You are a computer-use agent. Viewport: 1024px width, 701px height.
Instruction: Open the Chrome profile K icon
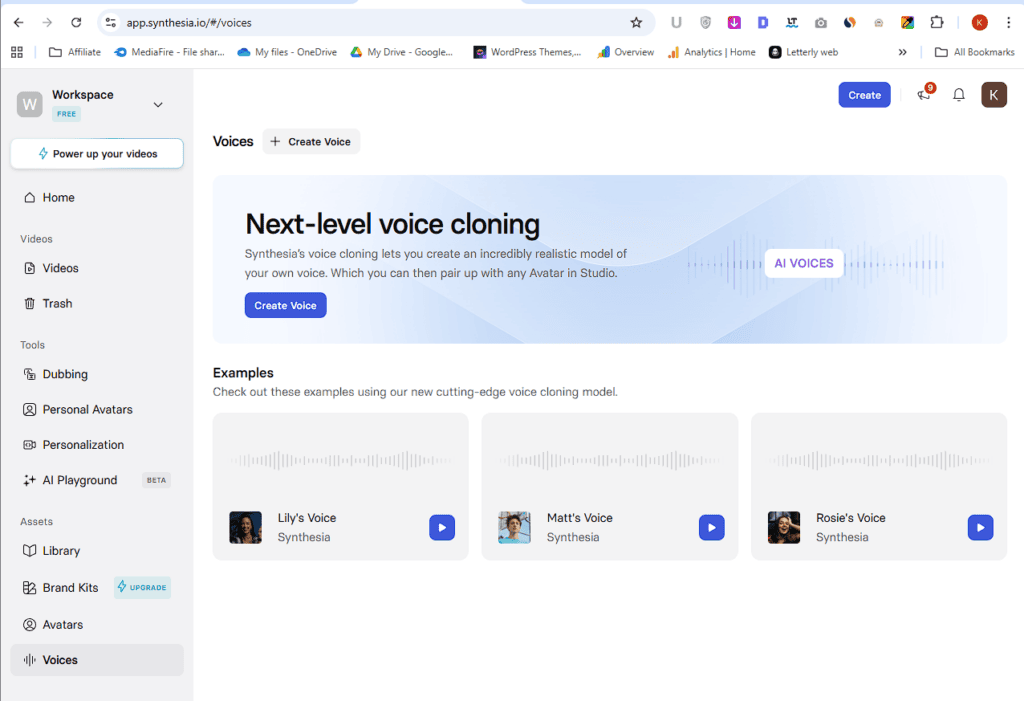(979, 22)
